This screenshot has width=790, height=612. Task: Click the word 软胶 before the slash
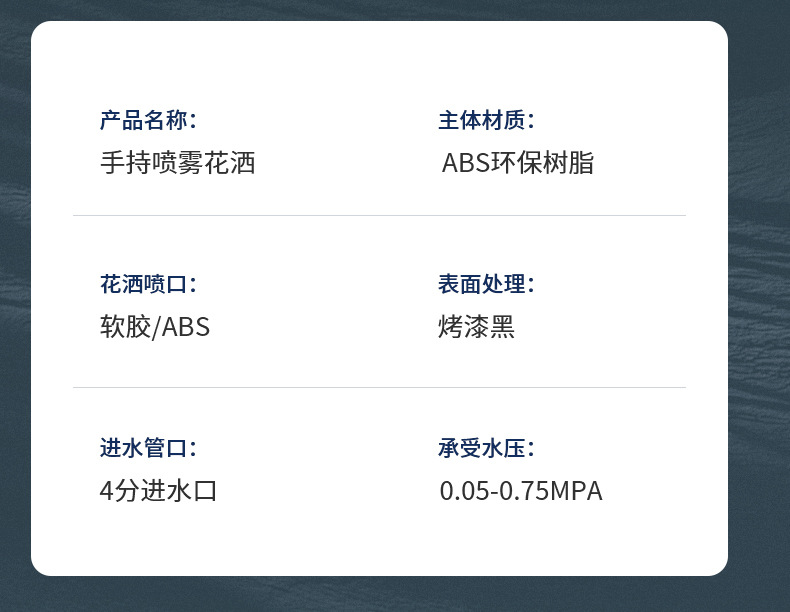[125, 327]
